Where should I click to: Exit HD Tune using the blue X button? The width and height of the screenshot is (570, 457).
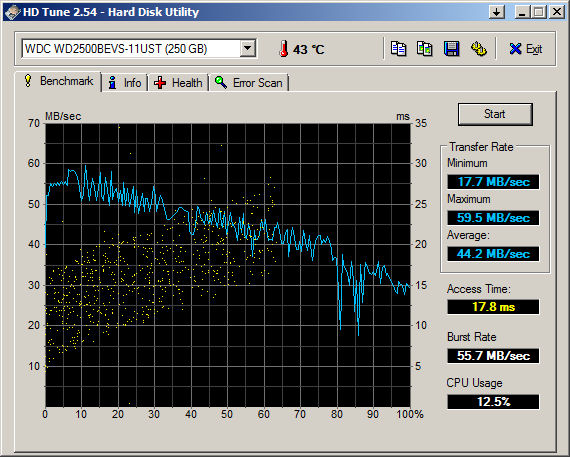tap(526, 49)
